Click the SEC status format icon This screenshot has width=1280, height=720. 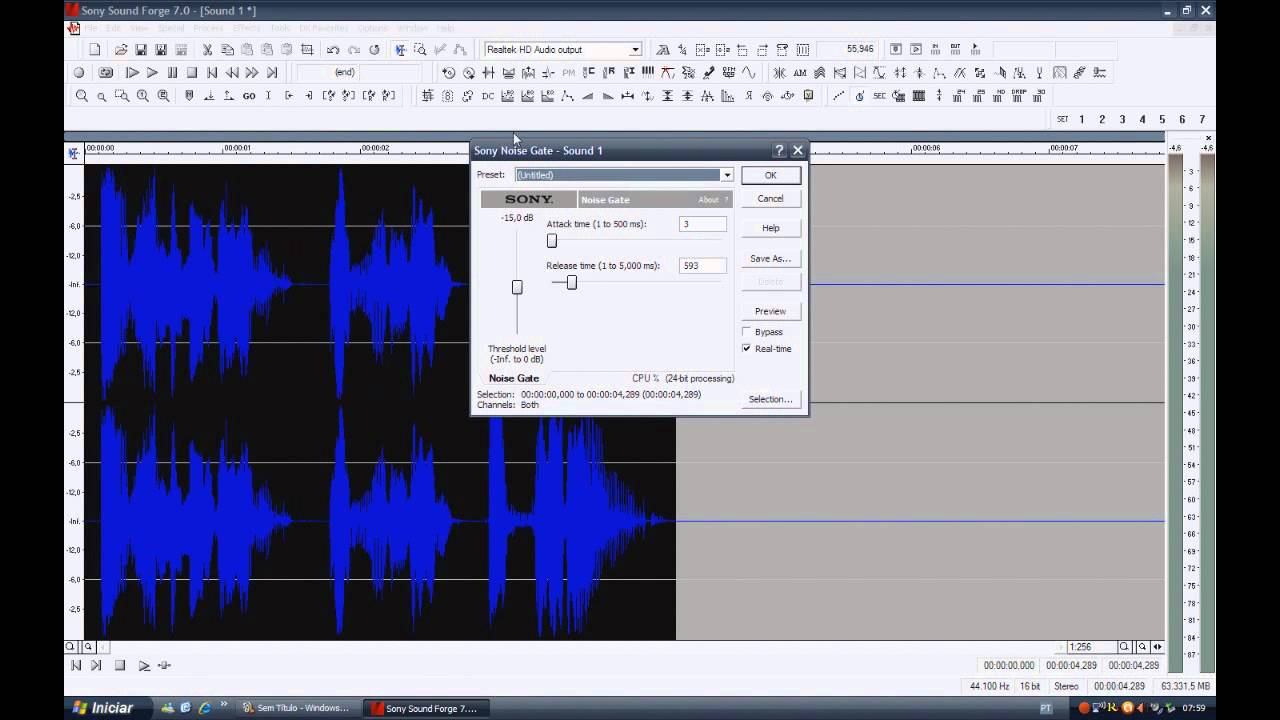tap(879, 96)
